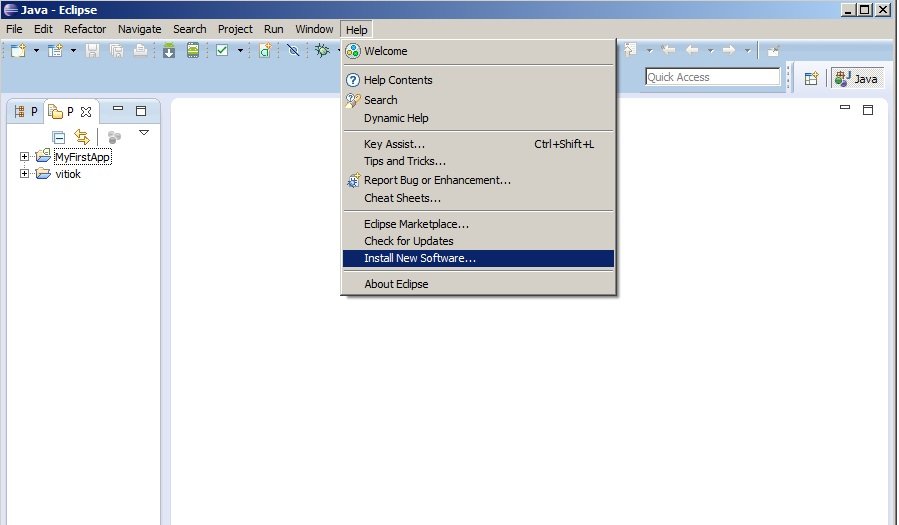Open the Package Explorer View Menu triangle
Image resolution: width=899 pixels, height=525 pixels.
click(144, 133)
